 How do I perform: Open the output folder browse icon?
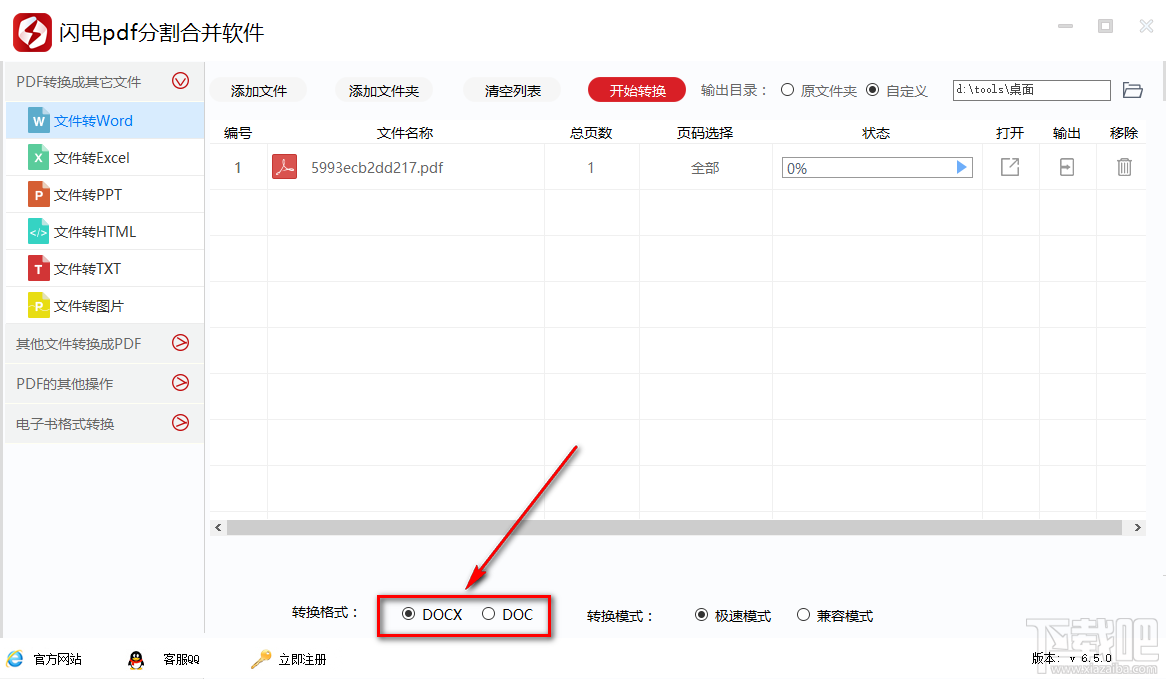point(1133,89)
